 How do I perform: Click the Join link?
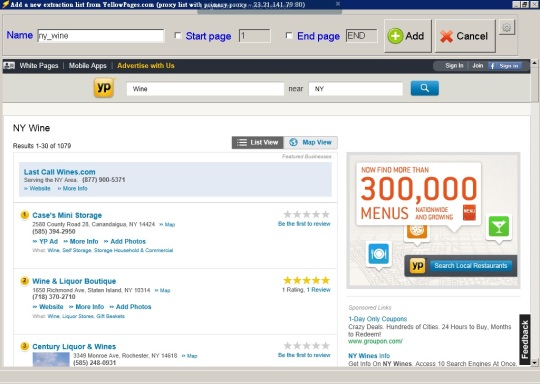click(478, 65)
